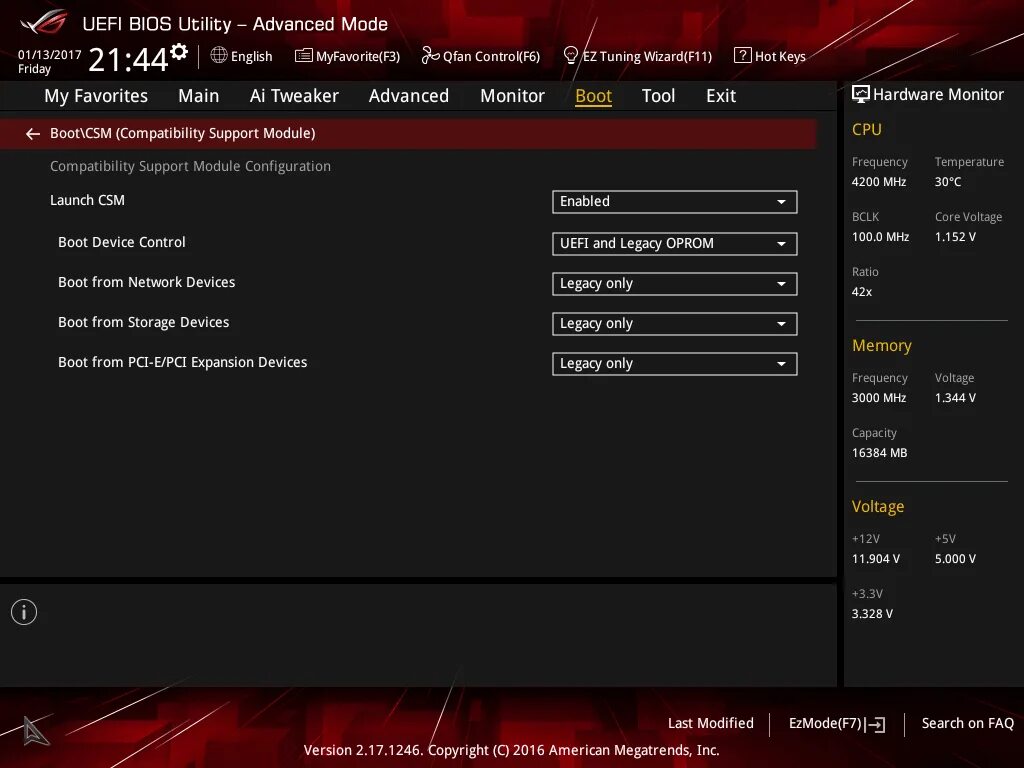Select Boot from Network Devices label
Viewport: 1024px width, 768px height.
(146, 282)
